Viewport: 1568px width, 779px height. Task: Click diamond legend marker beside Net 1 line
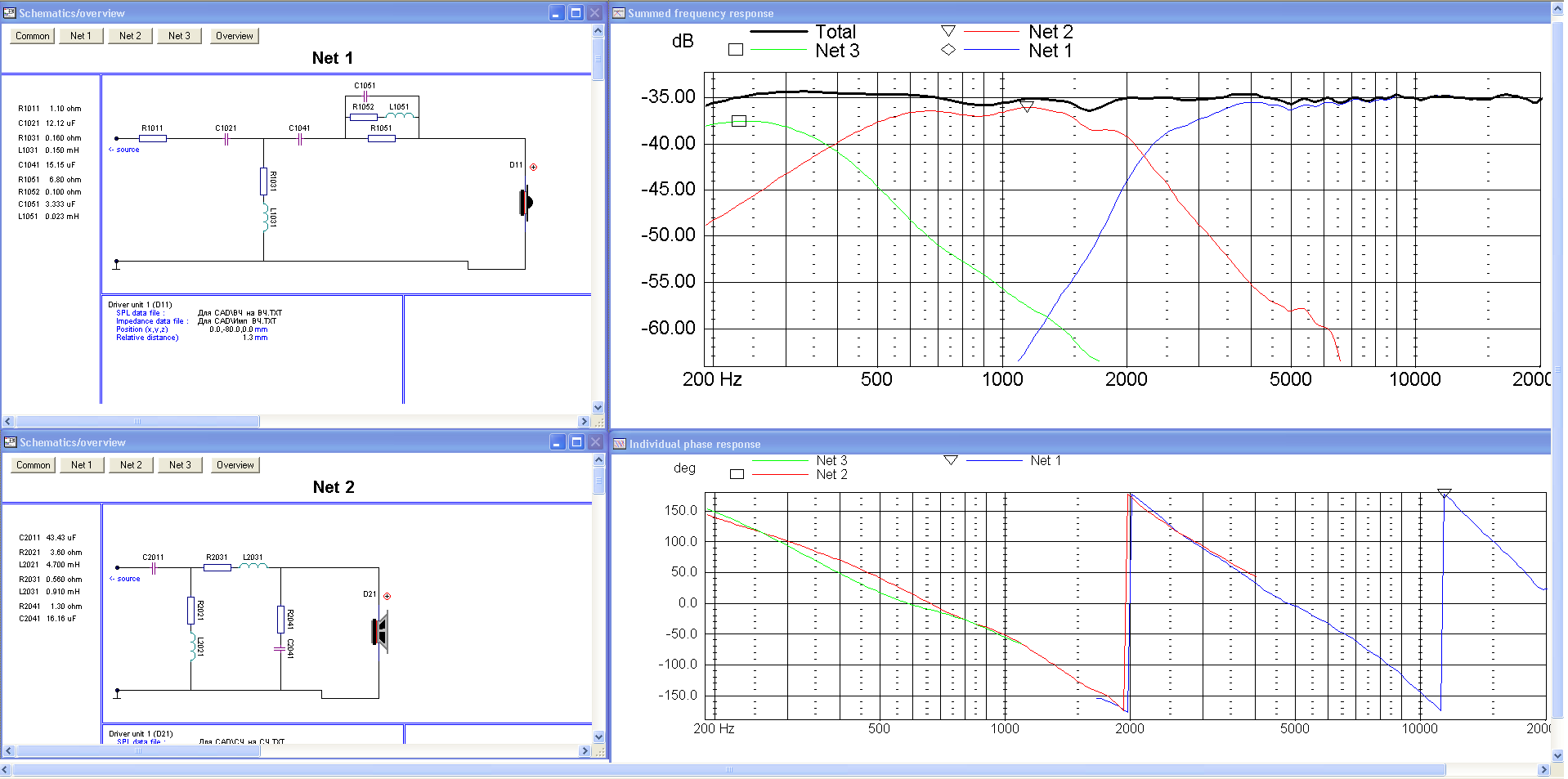click(x=948, y=50)
